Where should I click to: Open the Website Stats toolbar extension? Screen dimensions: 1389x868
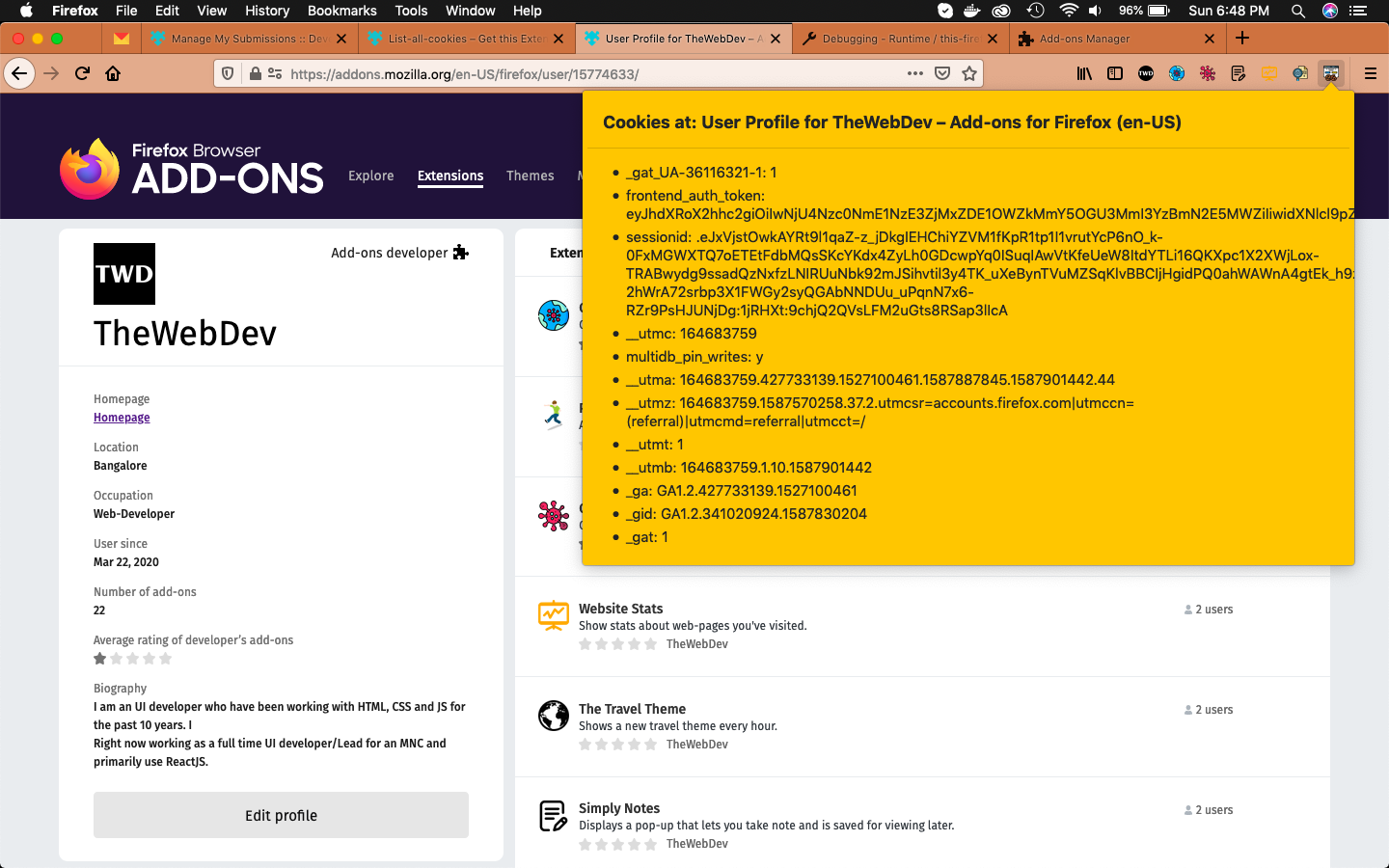pos(1269,73)
